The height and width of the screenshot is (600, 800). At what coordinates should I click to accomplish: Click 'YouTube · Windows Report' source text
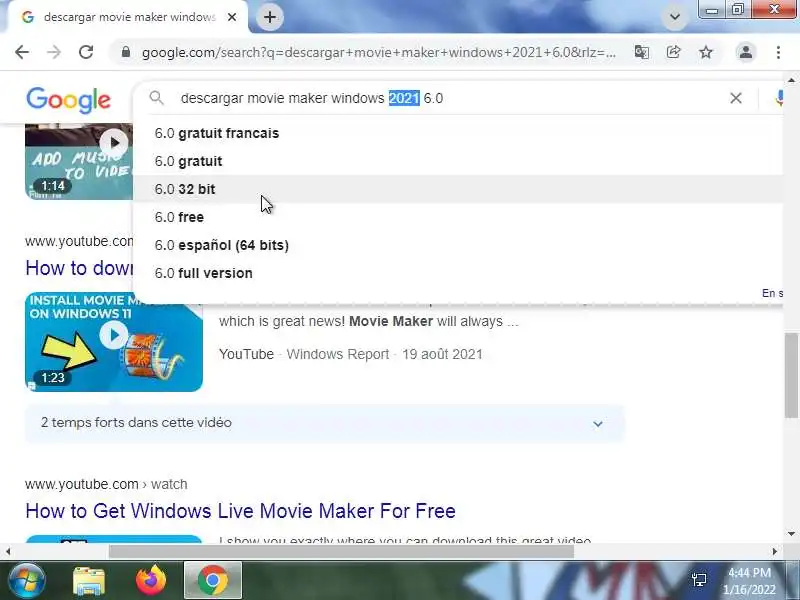pos(304,354)
